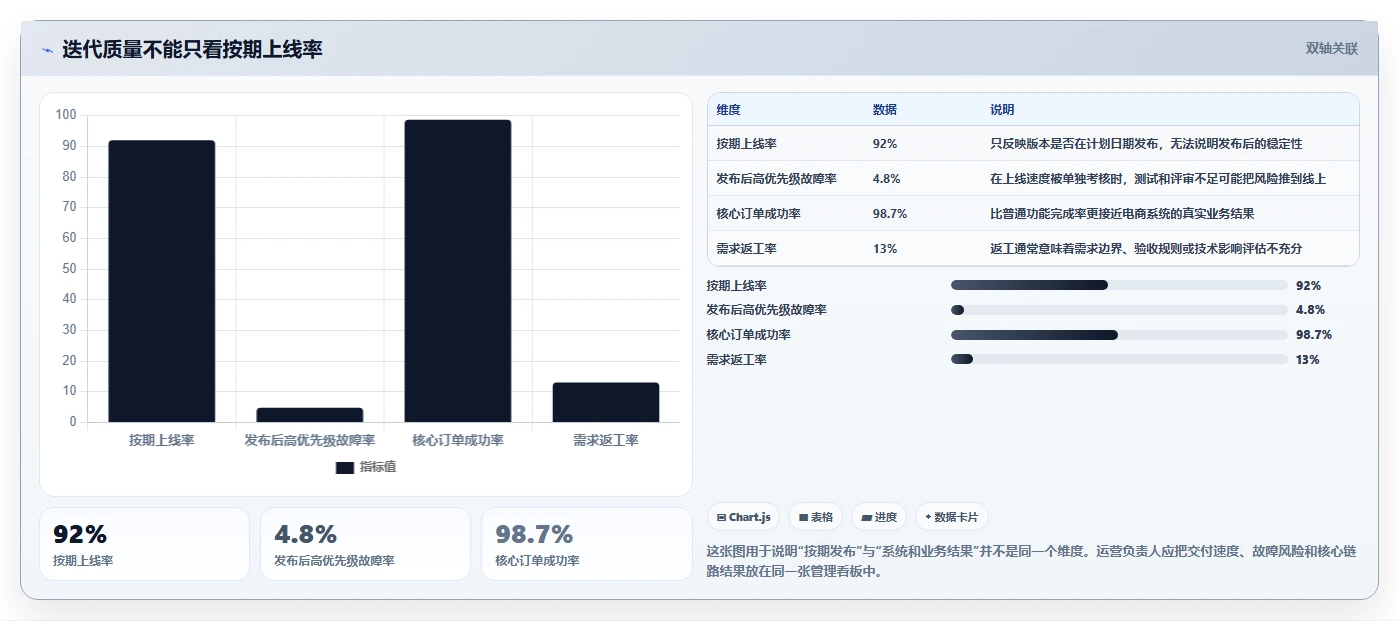
Task: Click the 100 value on the y-axis
Action: 66,115
